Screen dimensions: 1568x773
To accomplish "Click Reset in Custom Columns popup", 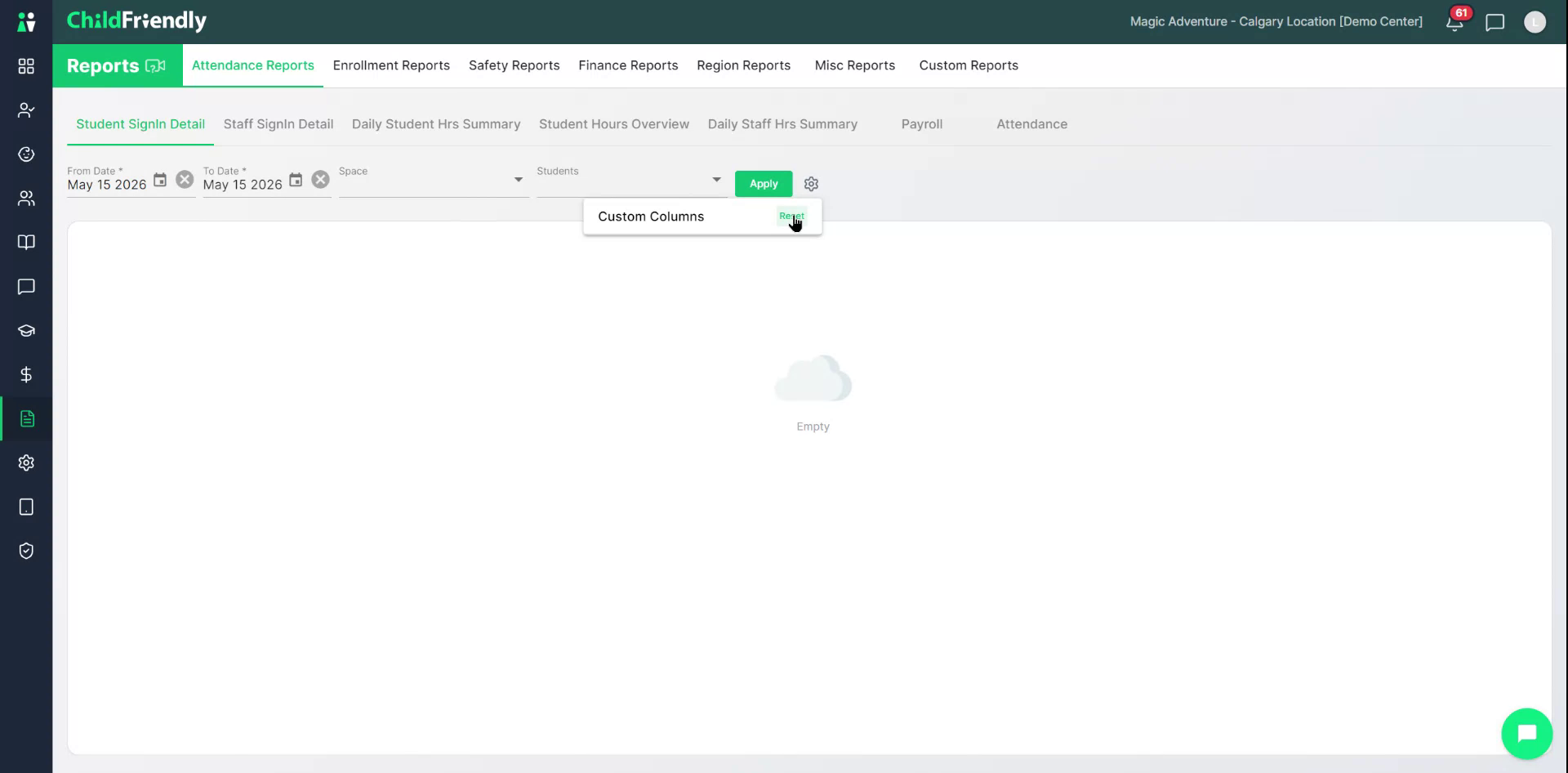I will click(791, 217).
